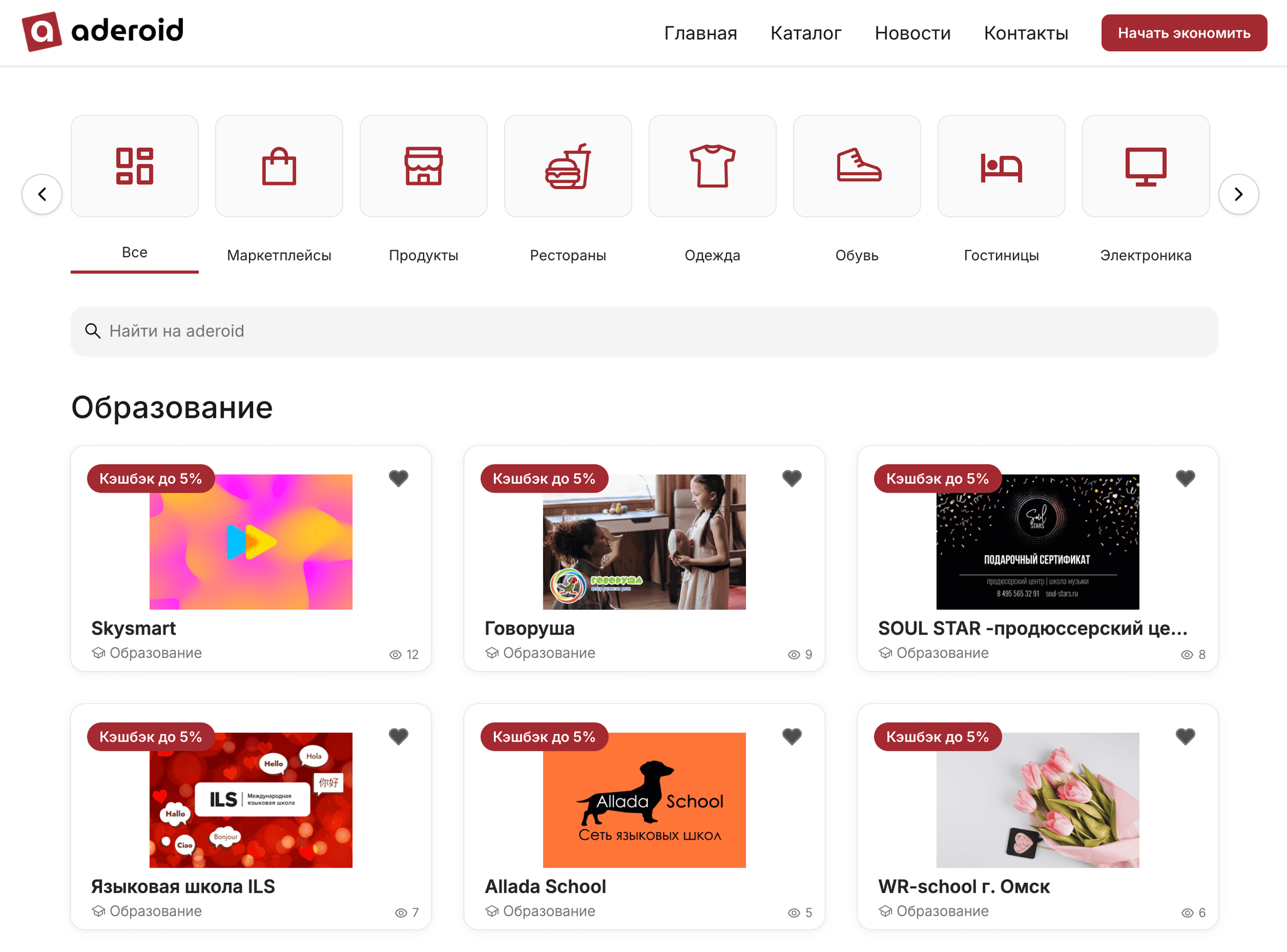Screen dimensions: 1287x952
Task: Click the search magnifier icon
Action: [x=92, y=331]
